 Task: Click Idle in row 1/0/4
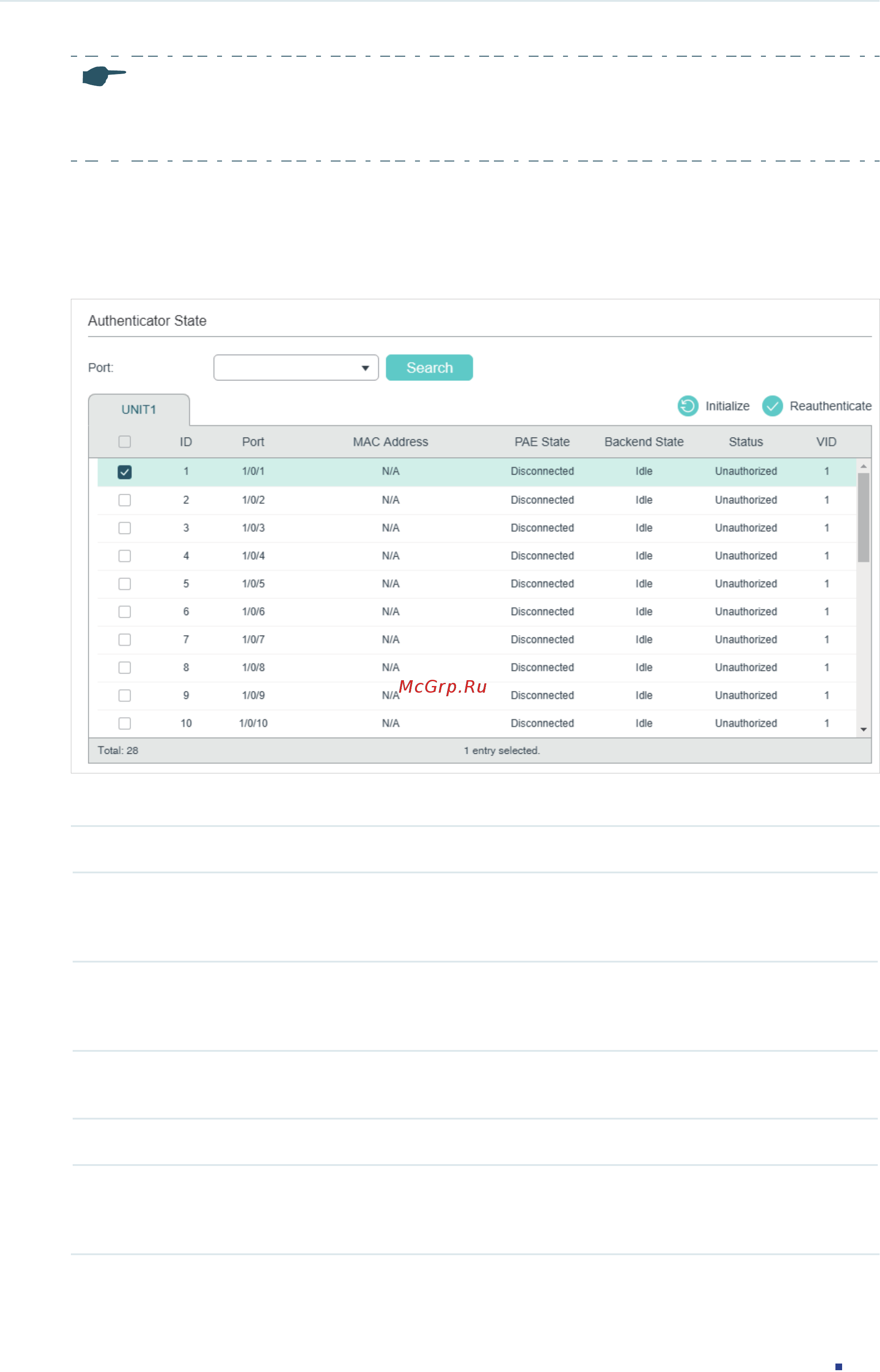(644, 556)
